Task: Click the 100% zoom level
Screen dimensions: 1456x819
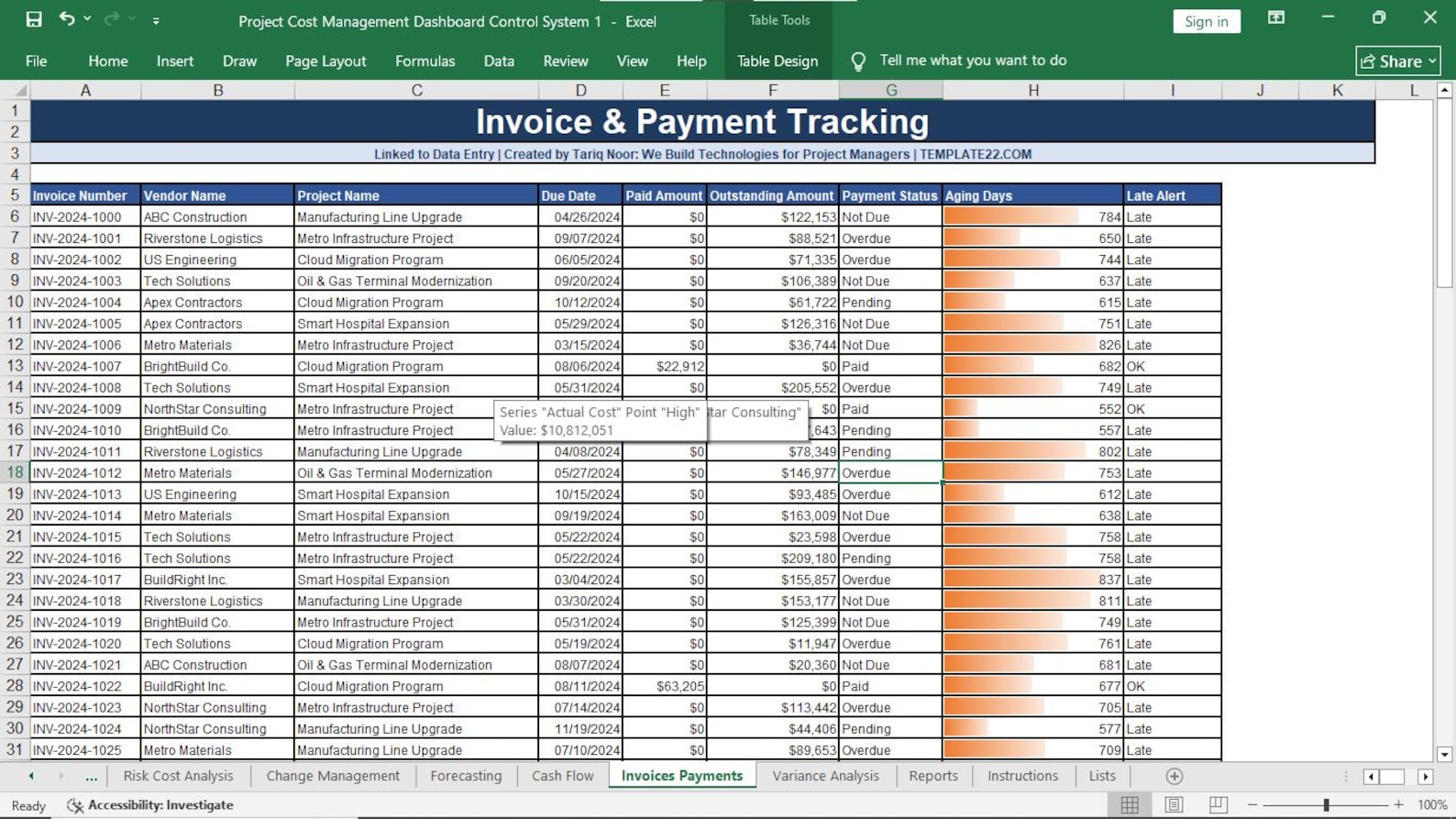Action: point(1432,804)
